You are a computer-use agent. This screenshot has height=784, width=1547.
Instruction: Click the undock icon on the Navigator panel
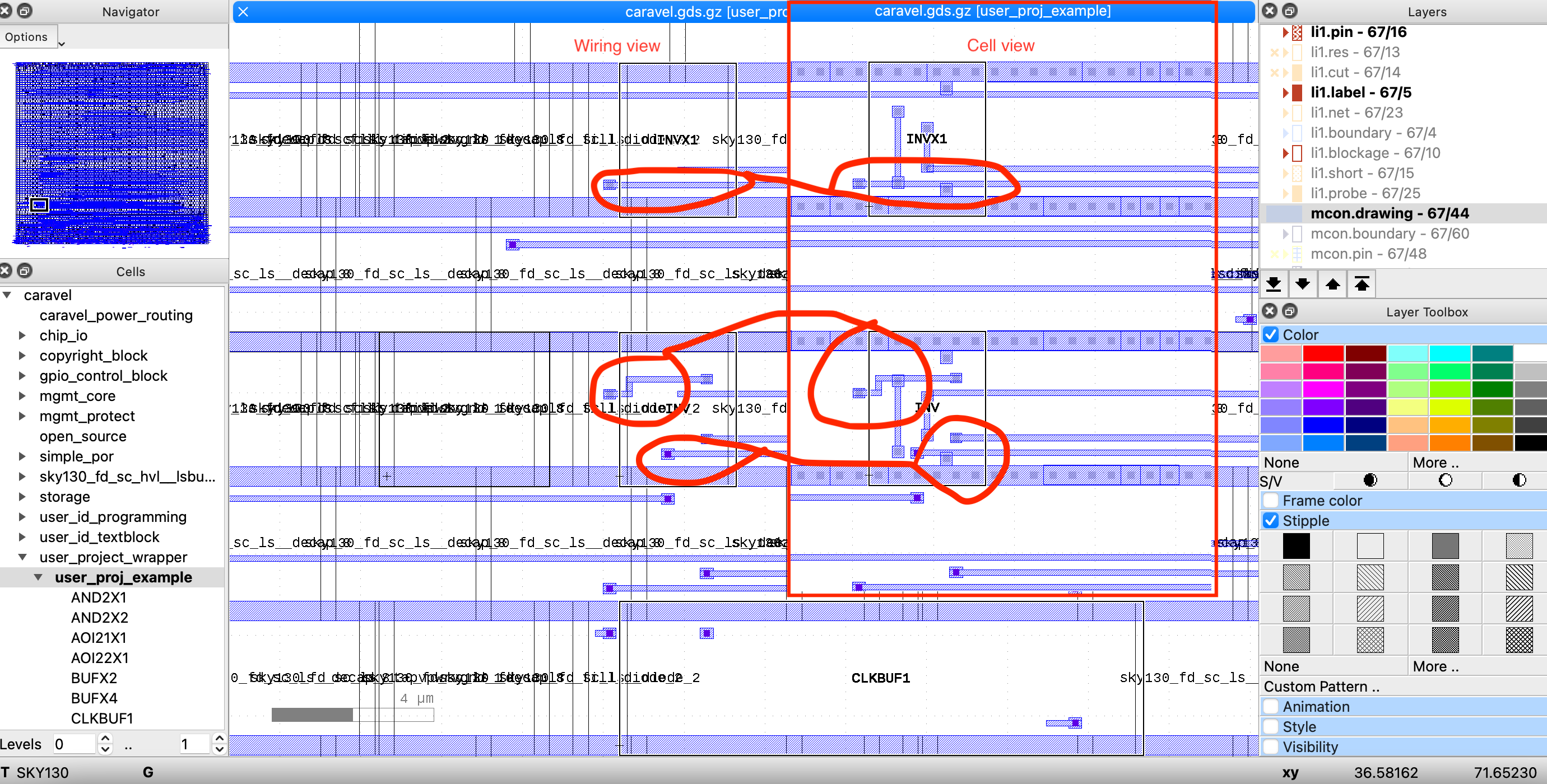pyautogui.click(x=25, y=11)
